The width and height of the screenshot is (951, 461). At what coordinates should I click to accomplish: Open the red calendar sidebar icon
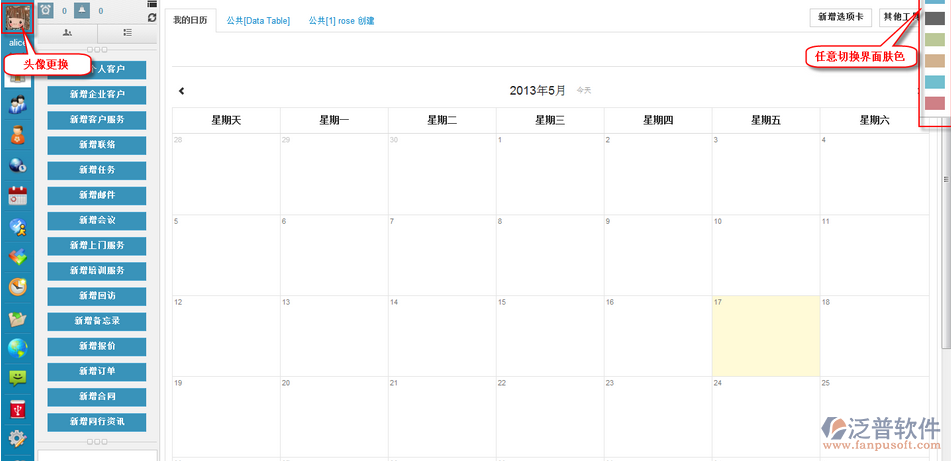(x=18, y=195)
